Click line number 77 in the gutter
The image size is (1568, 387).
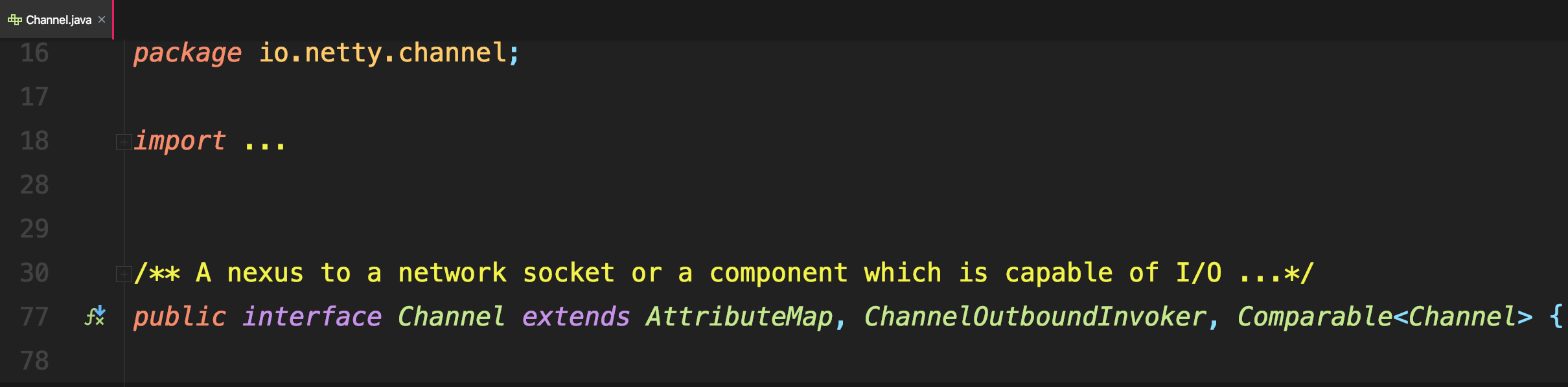pos(34,317)
